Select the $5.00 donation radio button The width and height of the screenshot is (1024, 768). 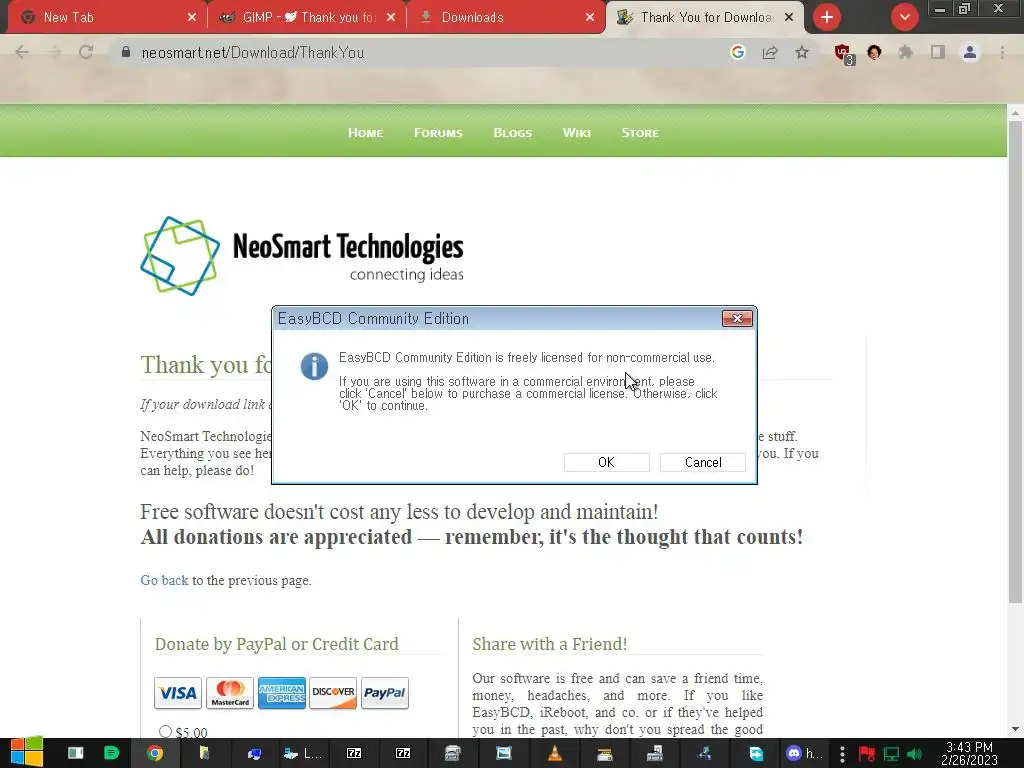tap(165, 731)
